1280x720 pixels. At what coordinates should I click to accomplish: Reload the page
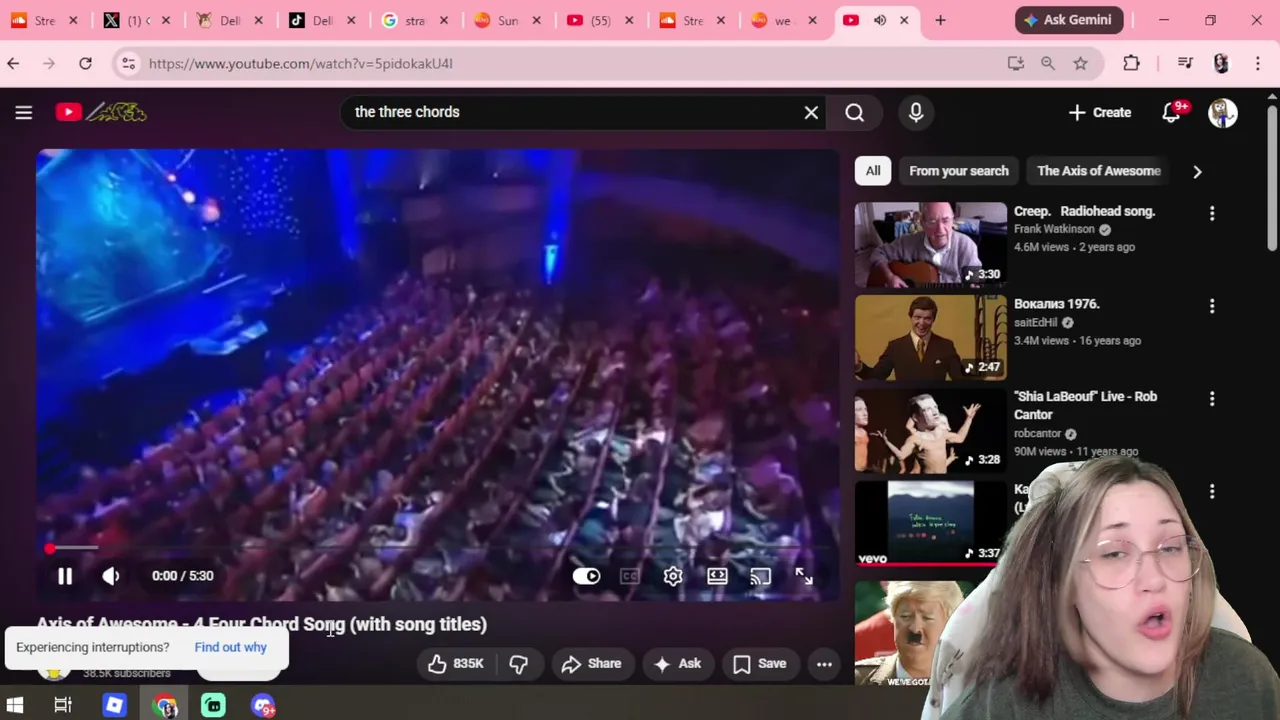[x=85, y=63]
